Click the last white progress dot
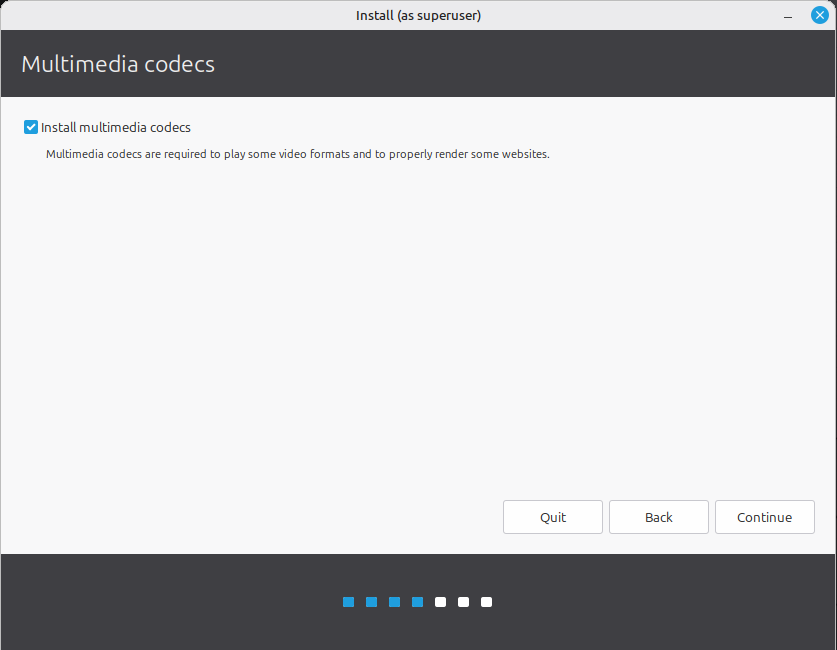This screenshot has height=650, width=837. coord(486,602)
